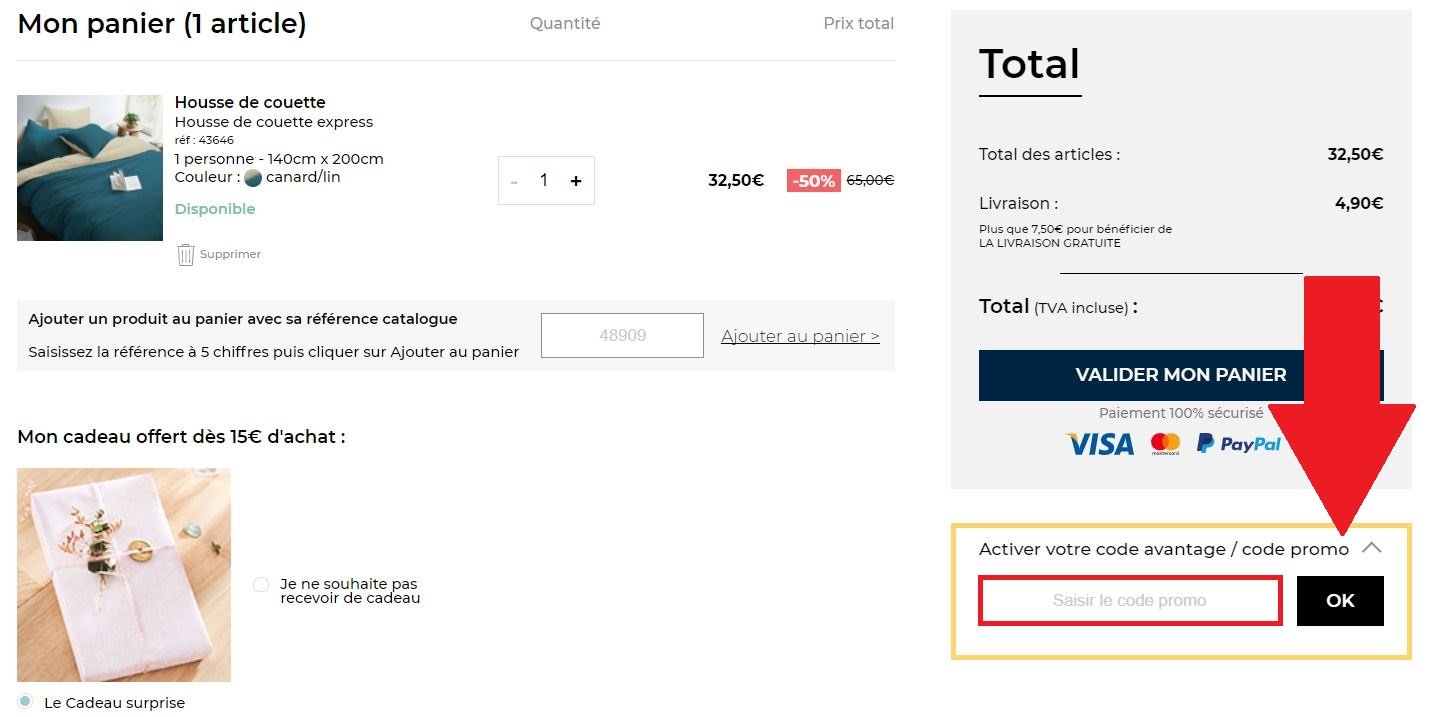The width and height of the screenshot is (1429, 717).
Task: Click the catalogue reference input field
Action: coord(622,336)
